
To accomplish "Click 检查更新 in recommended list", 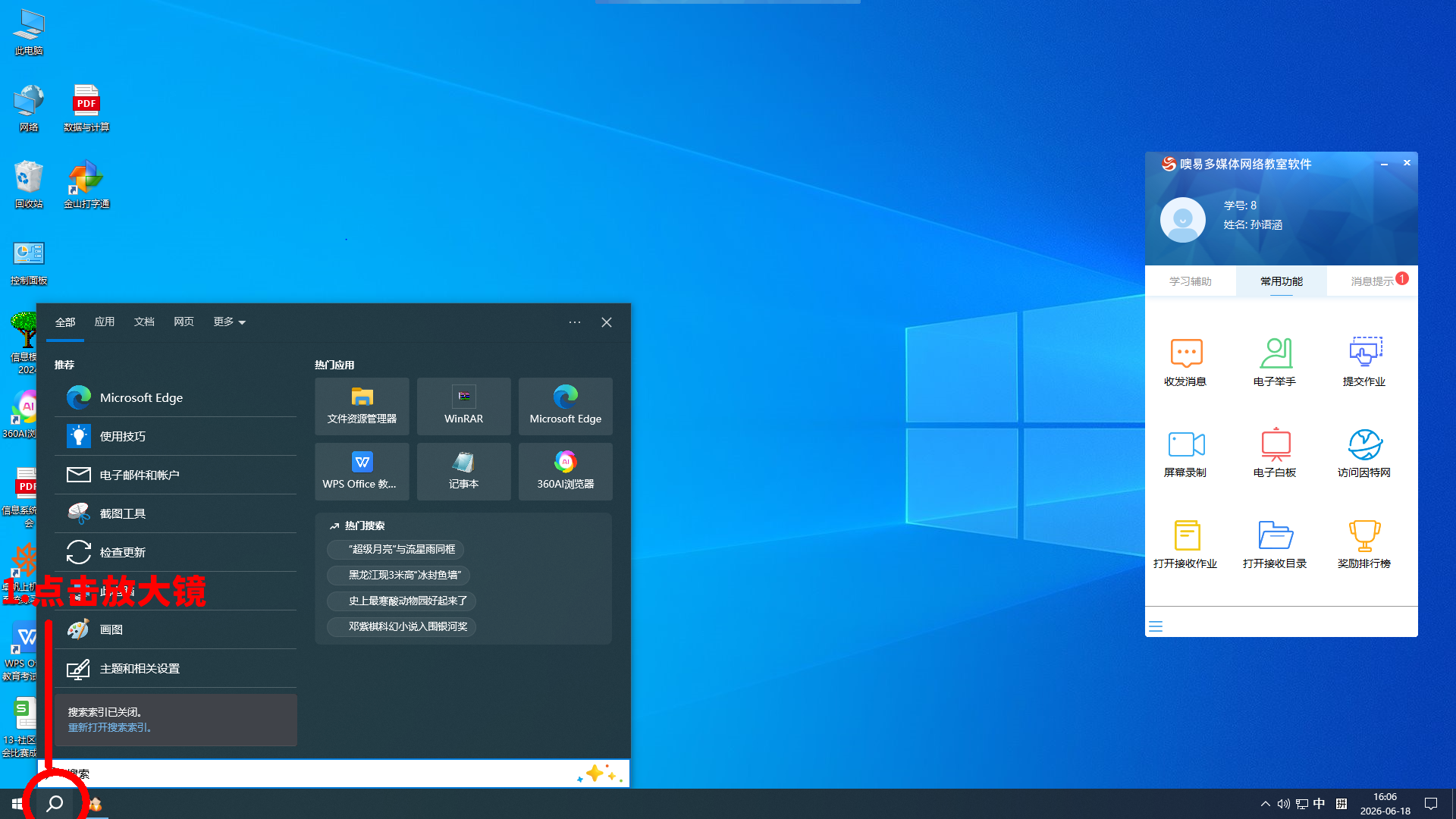I will coord(176,552).
